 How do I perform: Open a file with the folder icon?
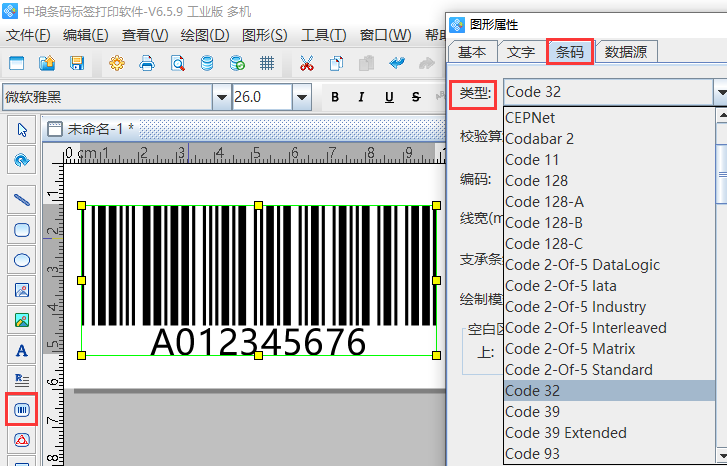[x=47, y=63]
